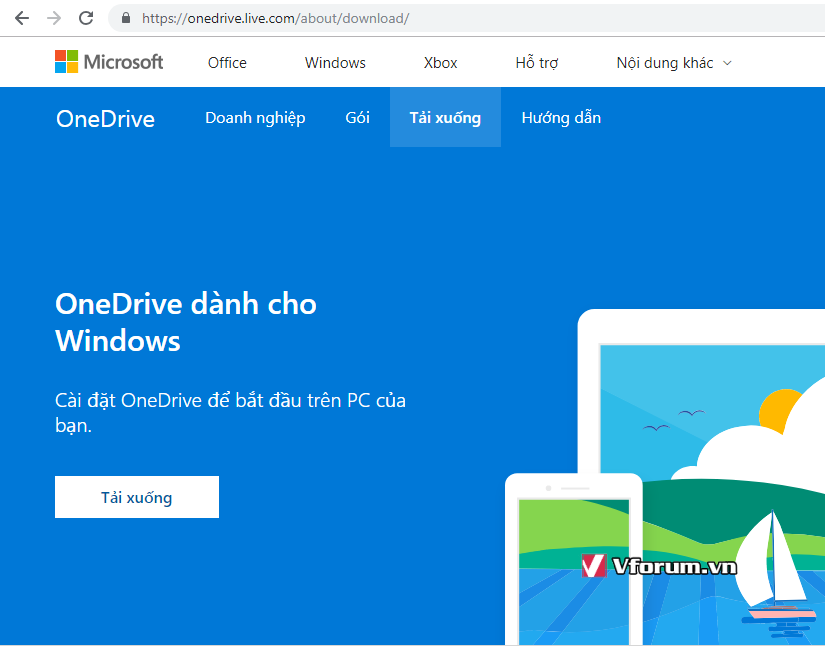Click the browser forward arrow

54,18
